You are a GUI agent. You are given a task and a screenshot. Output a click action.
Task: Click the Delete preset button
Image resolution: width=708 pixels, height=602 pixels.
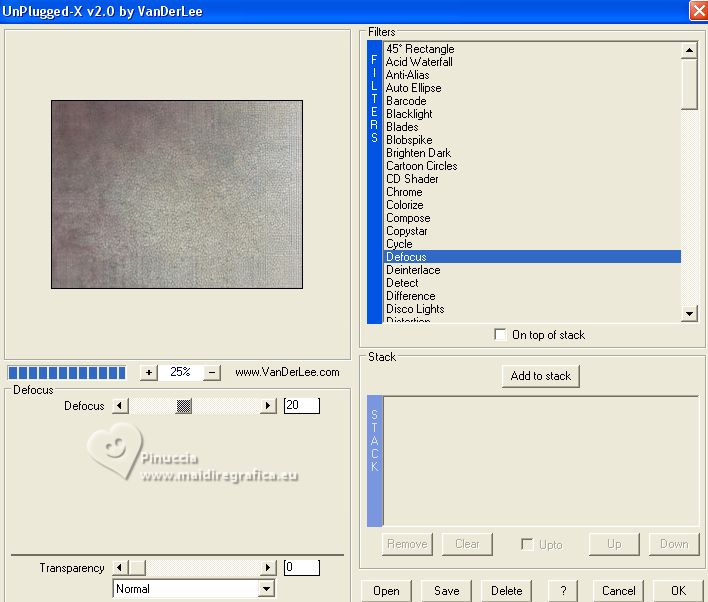tap(506, 591)
